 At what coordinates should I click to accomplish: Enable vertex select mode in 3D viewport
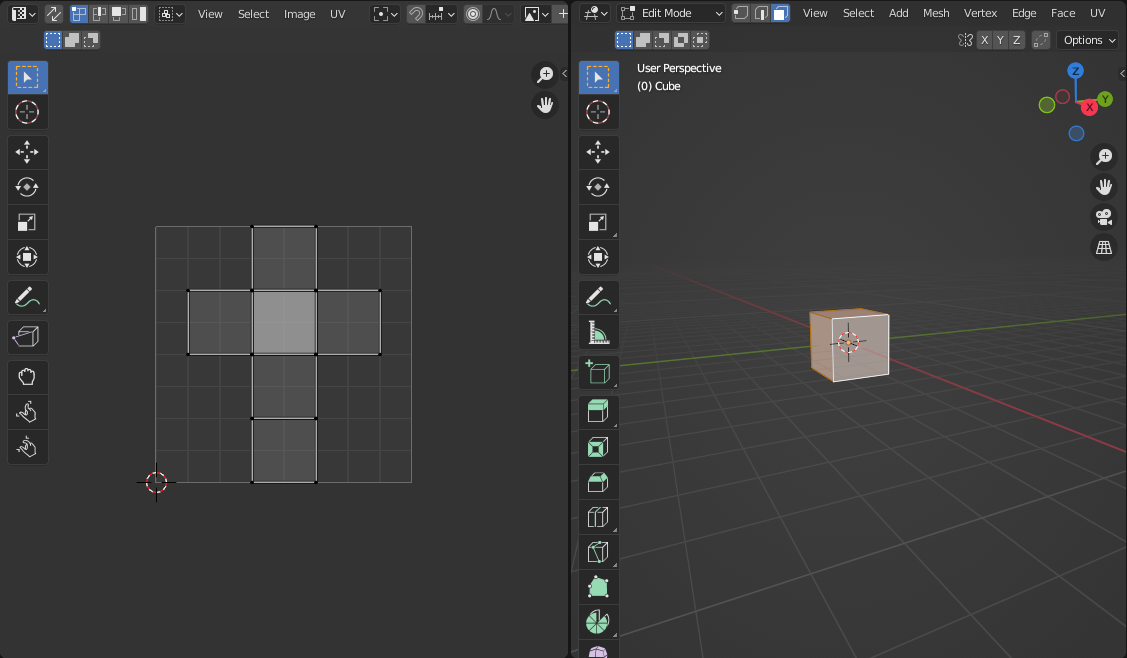[x=740, y=13]
